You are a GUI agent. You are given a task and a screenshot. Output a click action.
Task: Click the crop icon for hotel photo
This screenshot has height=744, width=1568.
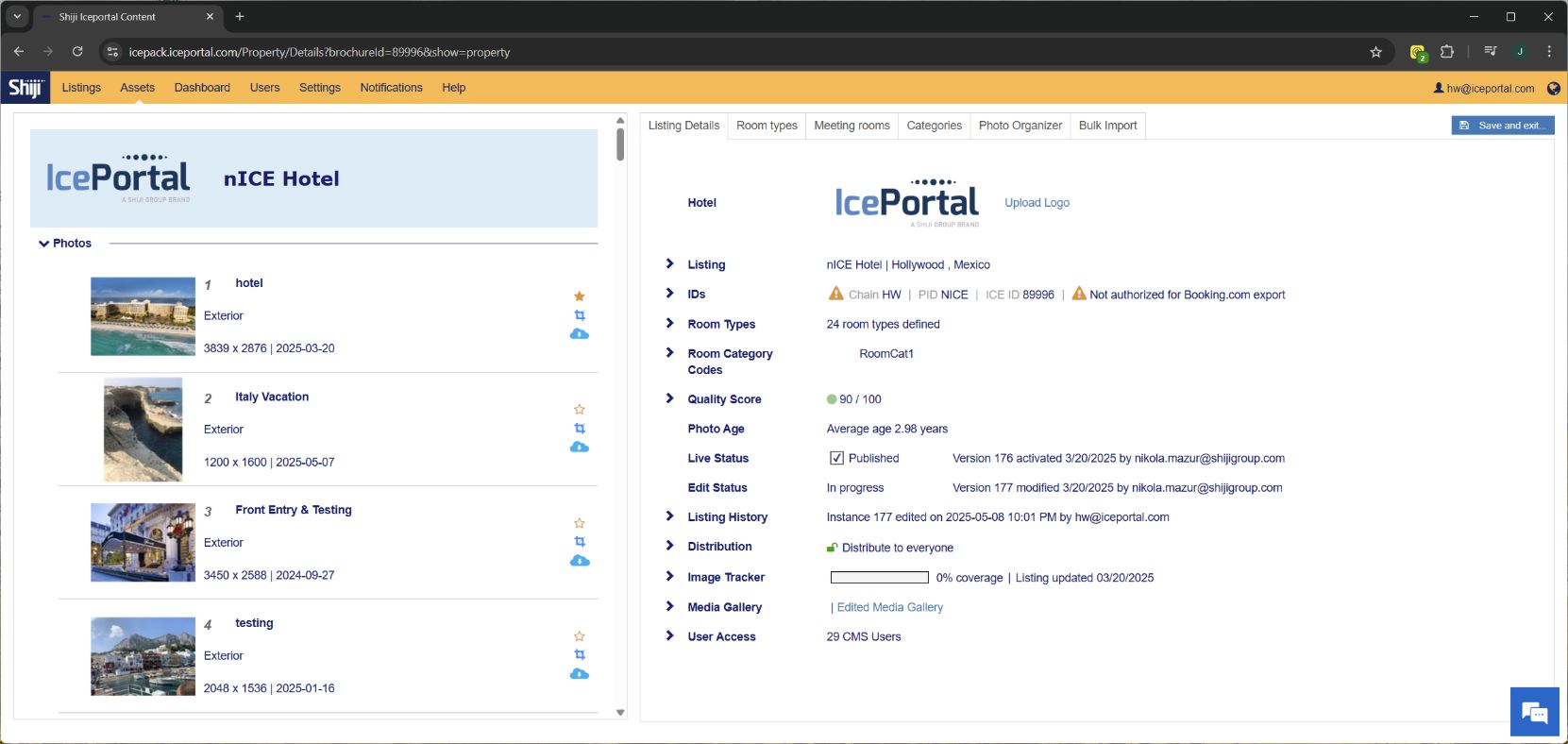point(580,315)
